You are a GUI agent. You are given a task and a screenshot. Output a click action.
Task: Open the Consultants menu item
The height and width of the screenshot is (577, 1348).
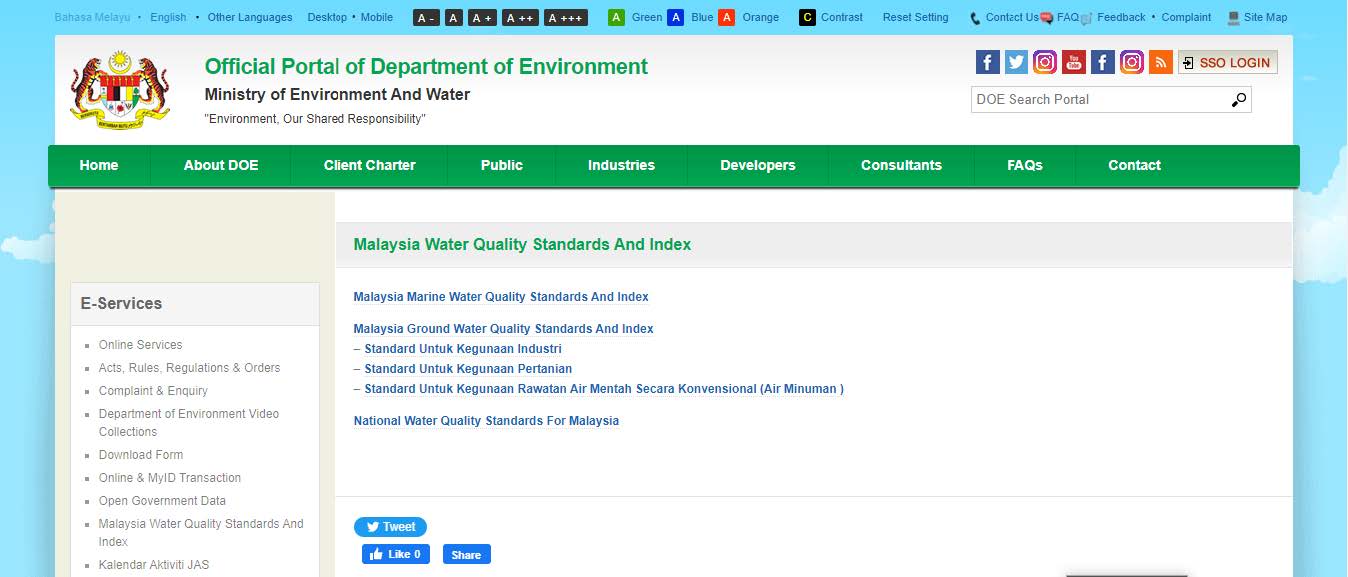tap(901, 166)
